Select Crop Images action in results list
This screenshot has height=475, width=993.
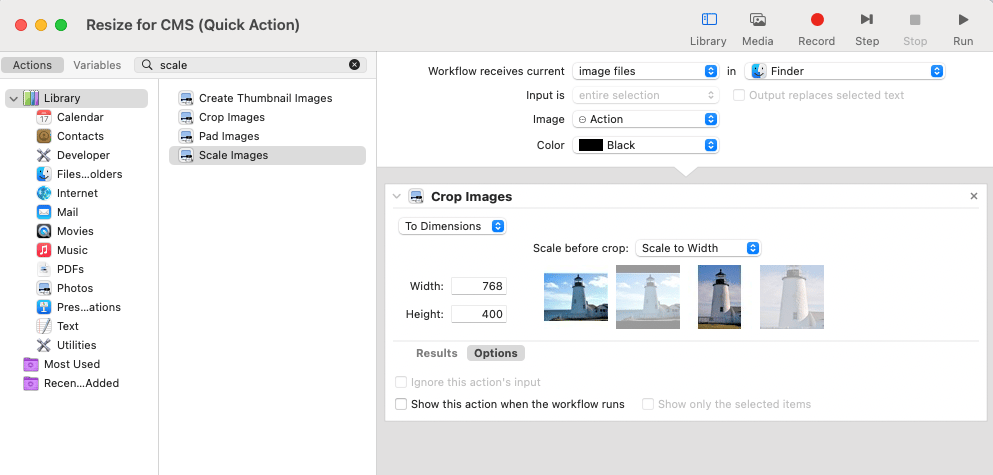(267, 117)
